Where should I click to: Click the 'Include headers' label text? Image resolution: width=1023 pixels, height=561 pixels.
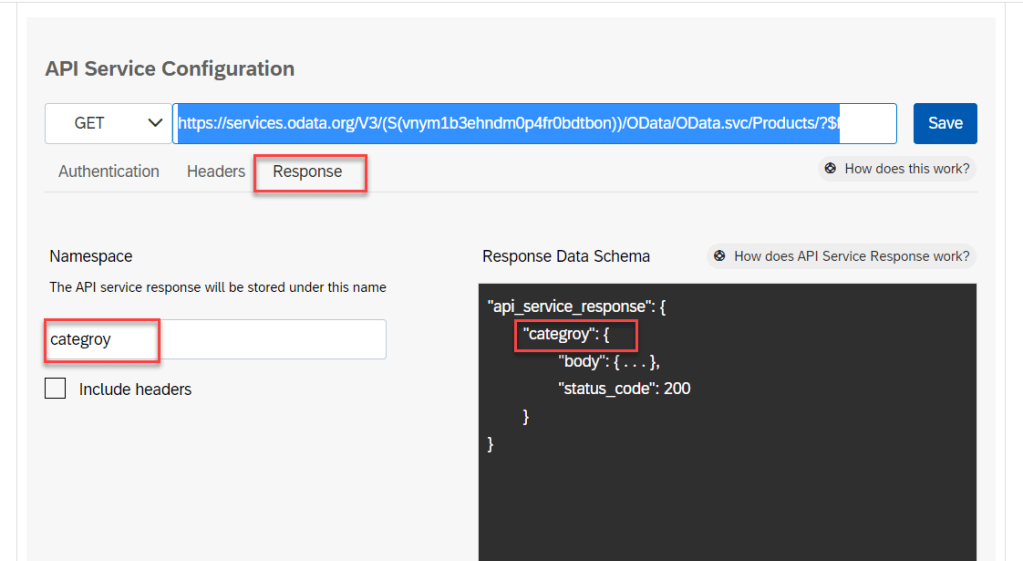(x=135, y=389)
